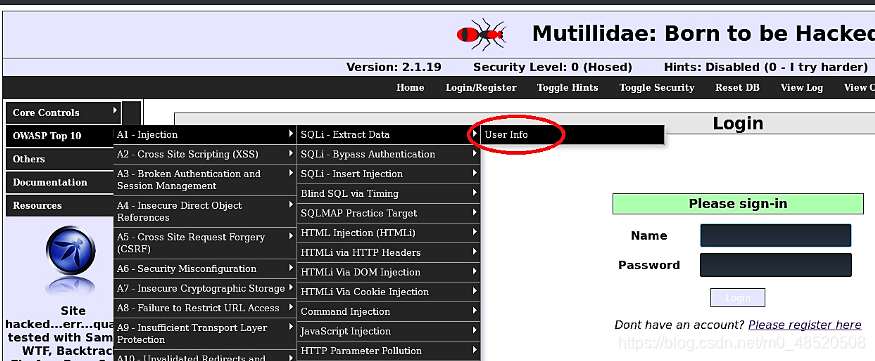The image size is (875, 361).
Task: Follow the Please register here link
Action: [x=805, y=324]
